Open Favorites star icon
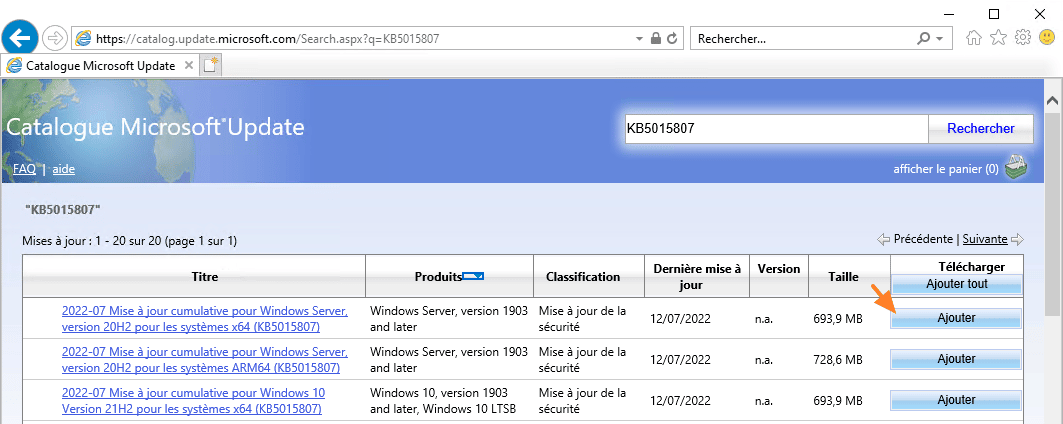 pos(998,38)
